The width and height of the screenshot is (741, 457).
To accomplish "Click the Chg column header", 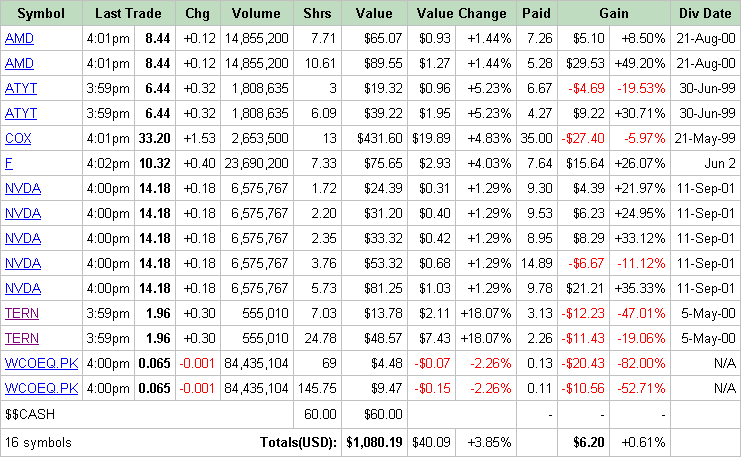I will pos(198,13).
